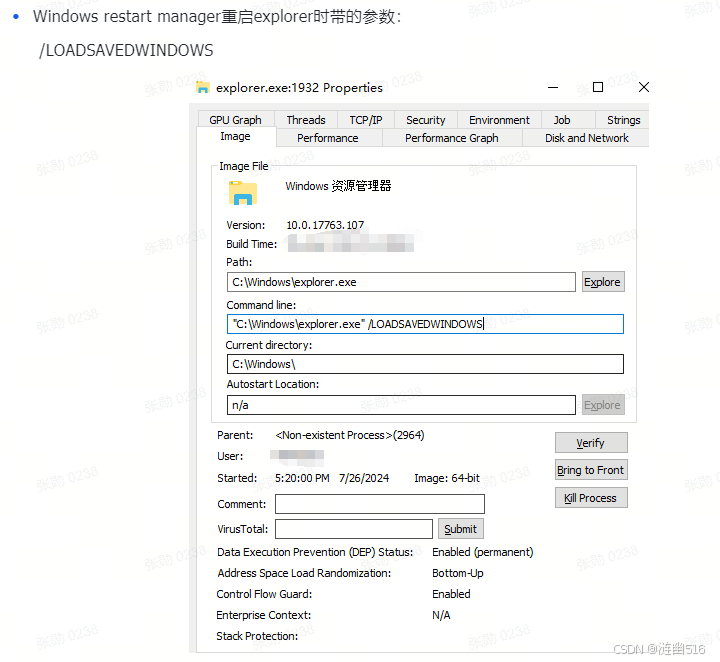
Task: Click the explorer folder icon in title bar
Action: click(x=202, y=87)
